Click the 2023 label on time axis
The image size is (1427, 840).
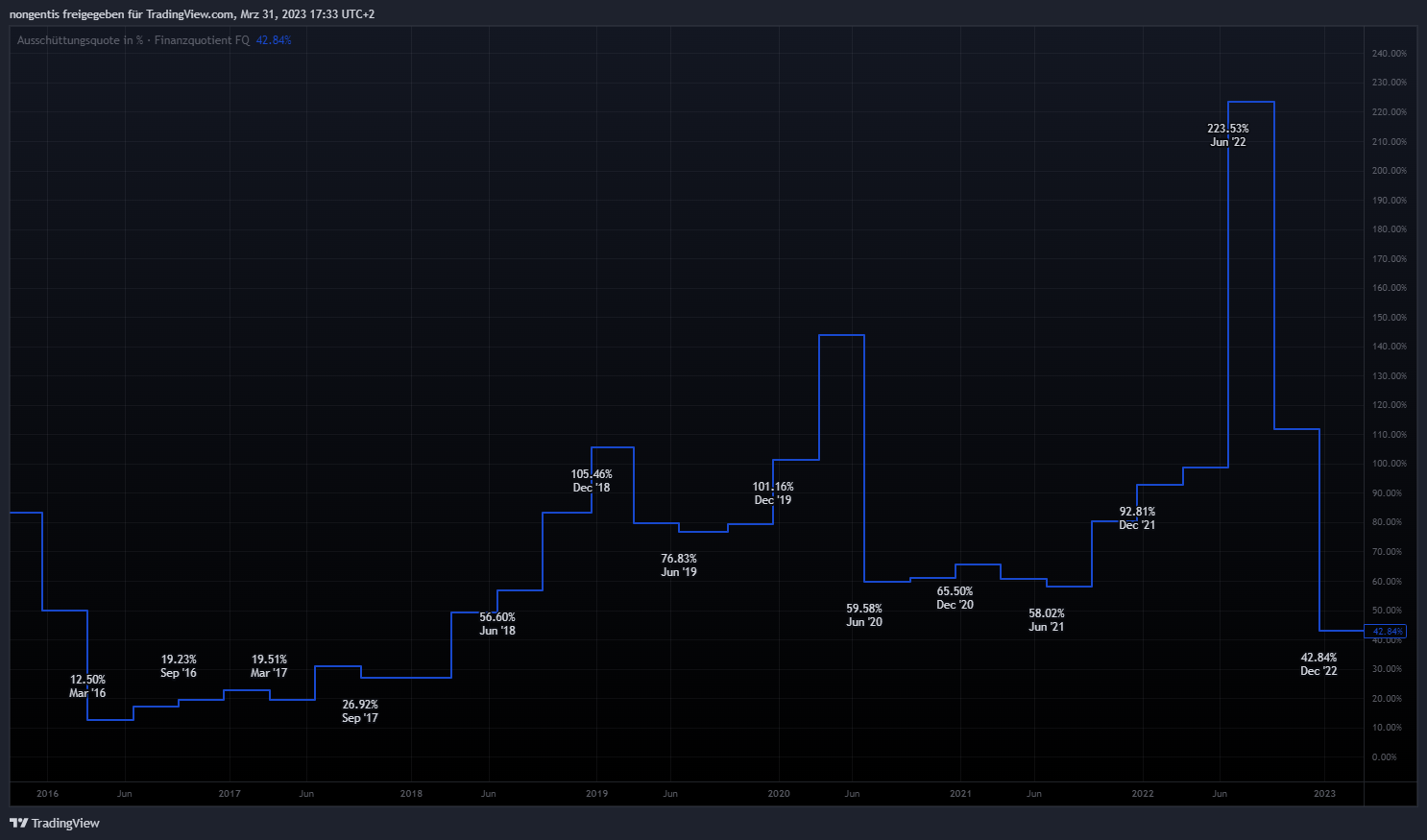pyautogui.click(x=1324, y=794)
